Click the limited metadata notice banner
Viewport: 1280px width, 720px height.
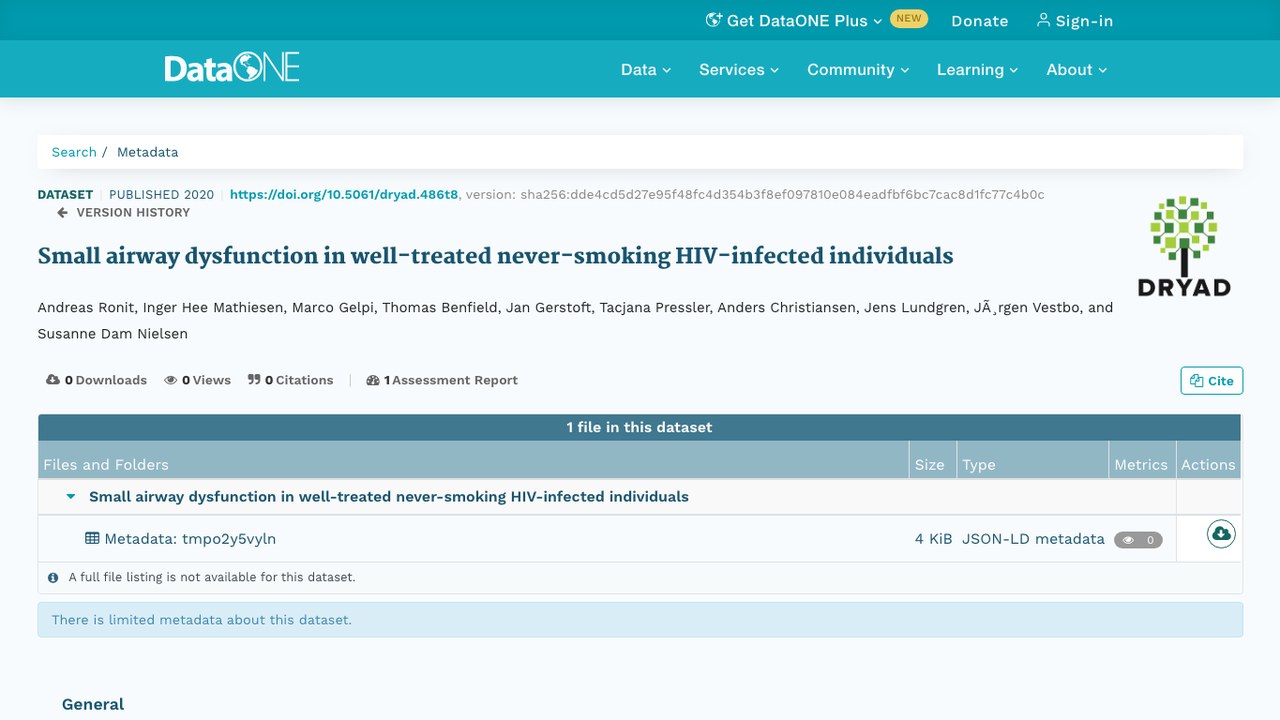(x=640, y=619)
